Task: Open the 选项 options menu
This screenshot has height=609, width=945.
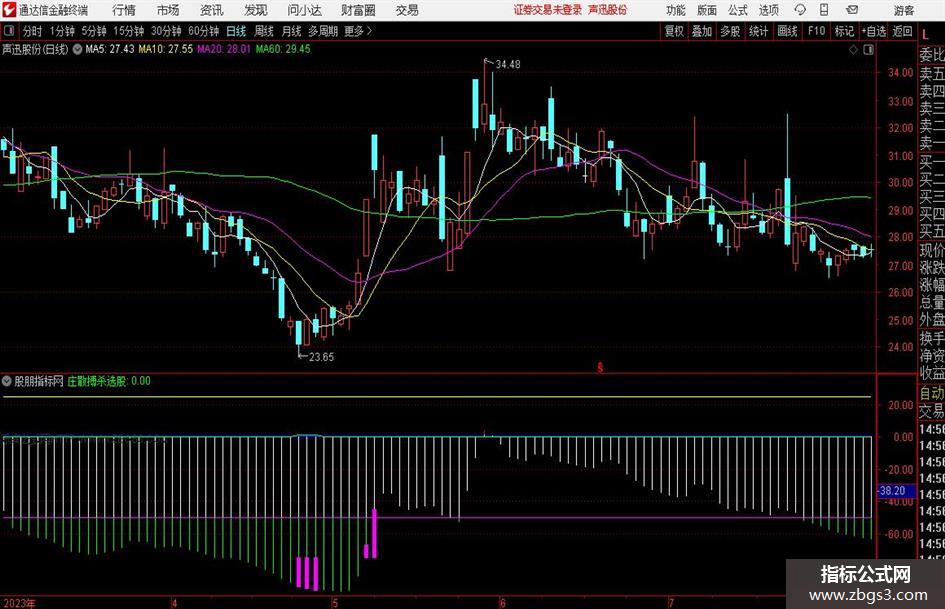Action: click(x=768, y=10)
